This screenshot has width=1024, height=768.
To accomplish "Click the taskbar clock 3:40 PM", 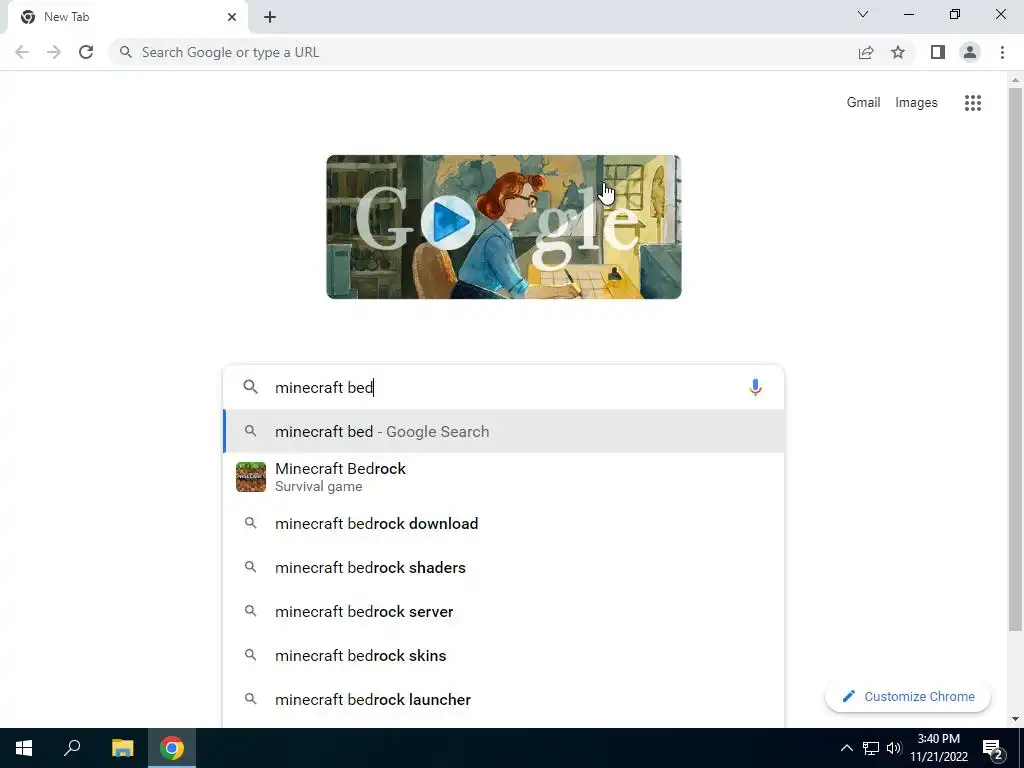I will point(938,748).
